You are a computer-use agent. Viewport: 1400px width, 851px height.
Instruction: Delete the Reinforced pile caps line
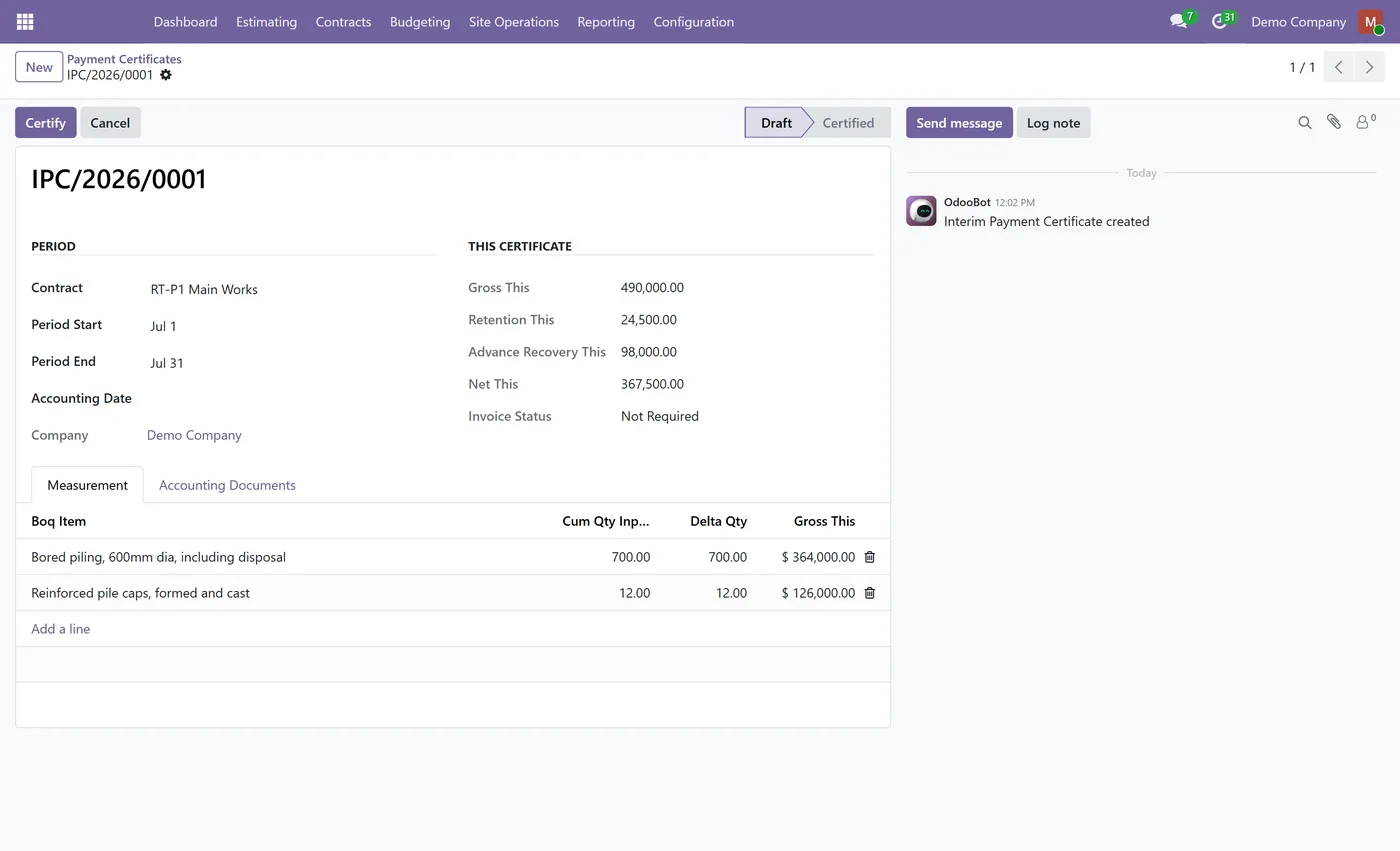tap(870, 593)
